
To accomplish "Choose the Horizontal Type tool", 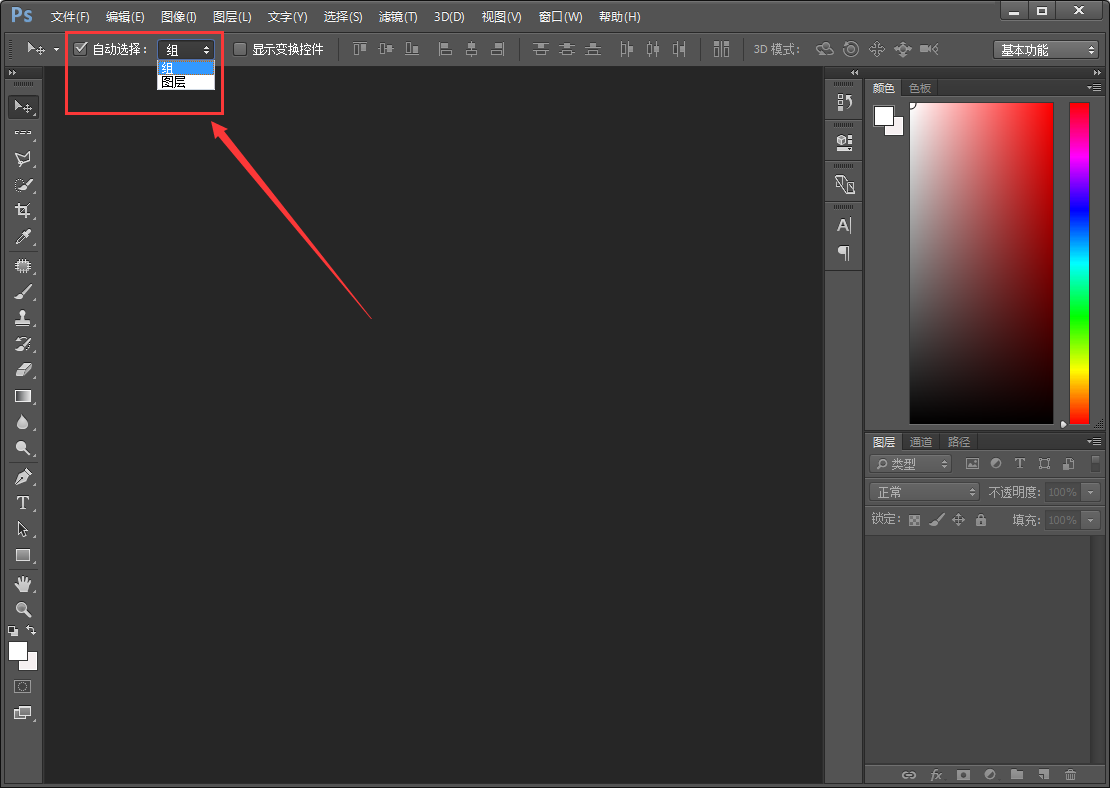I will [x=23, y=502].
